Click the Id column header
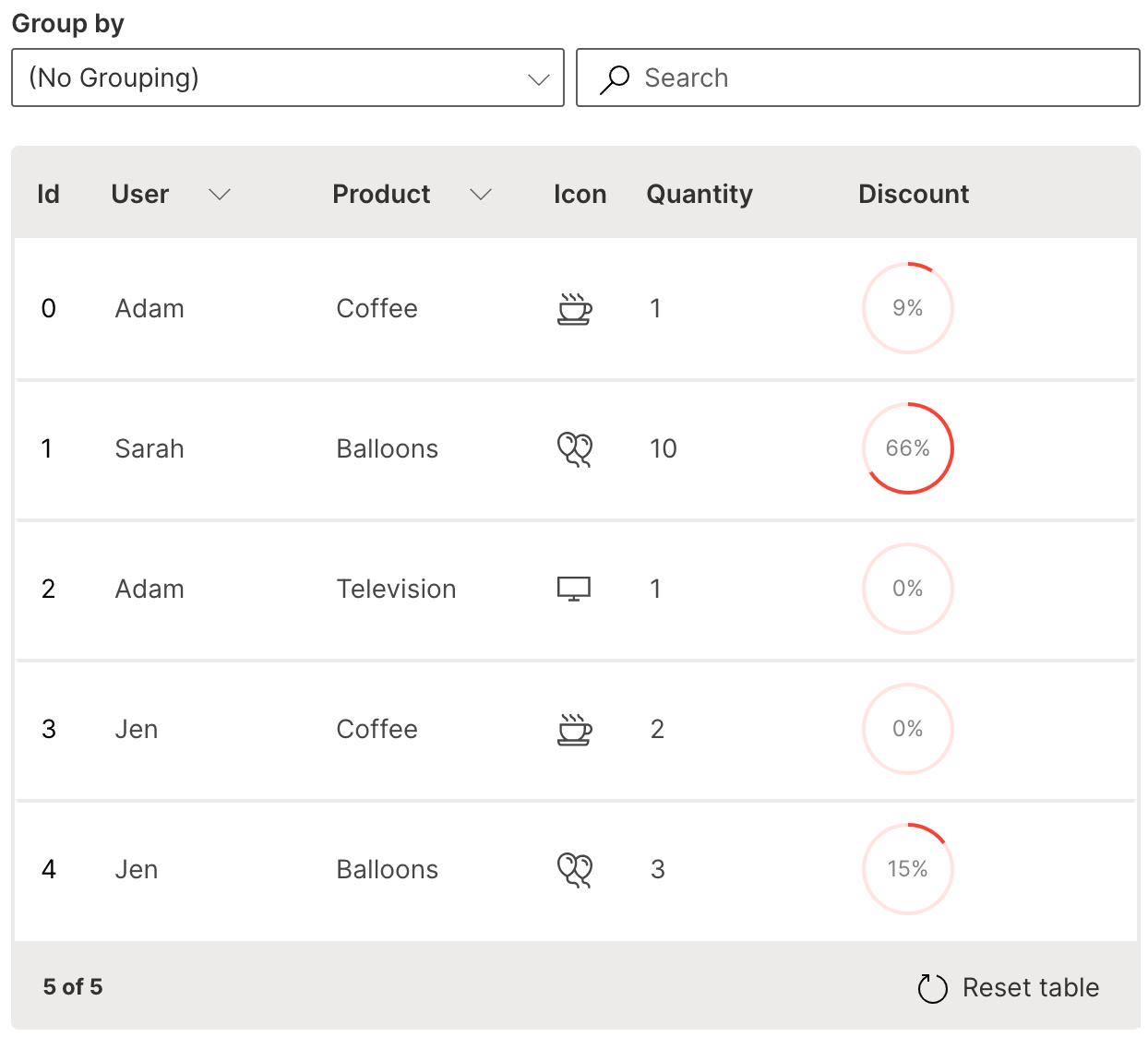1148x1037 pixels. 48,195
